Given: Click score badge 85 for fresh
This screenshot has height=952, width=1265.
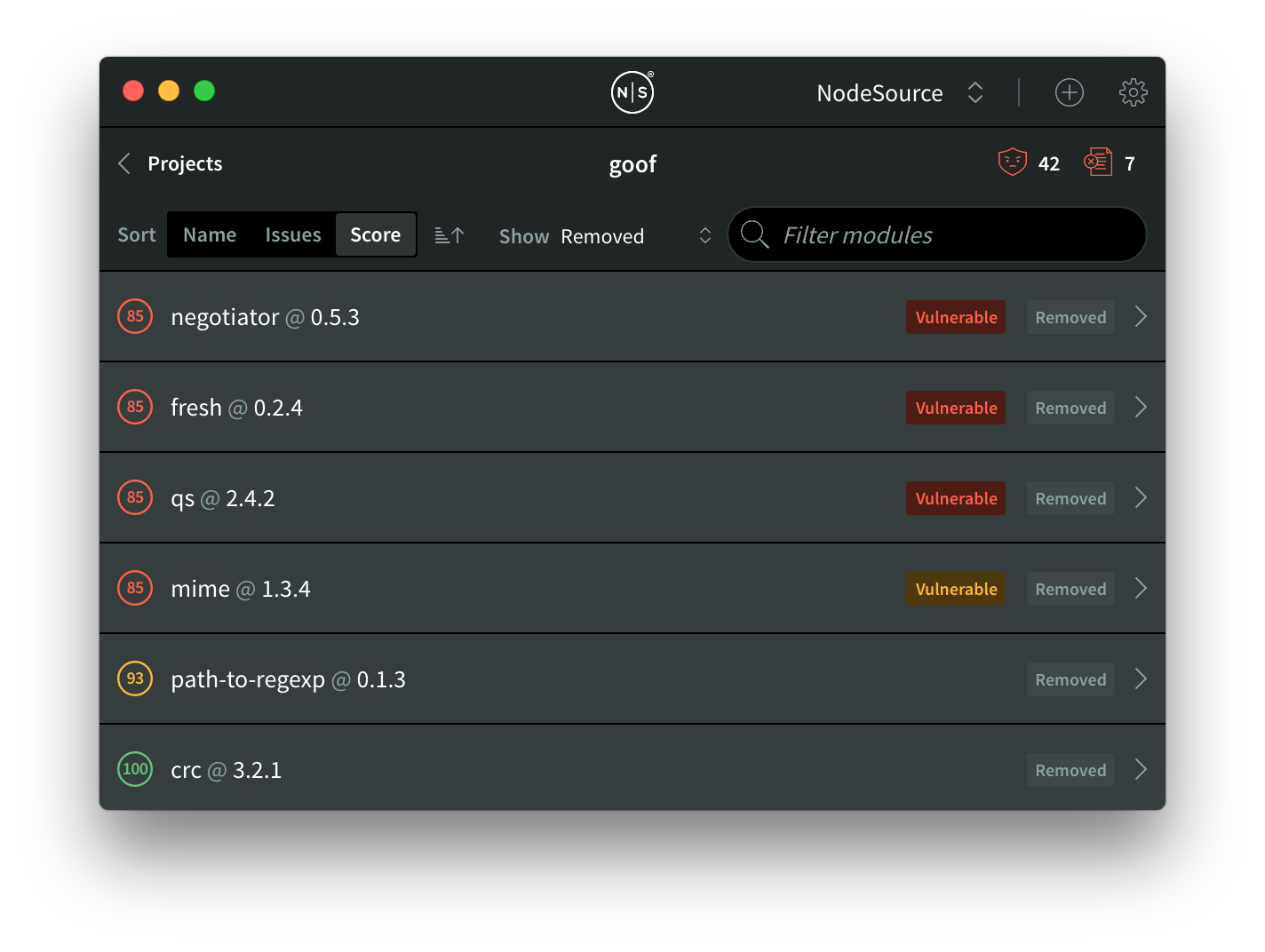Looking at the screenshot, I should point(135,407).
